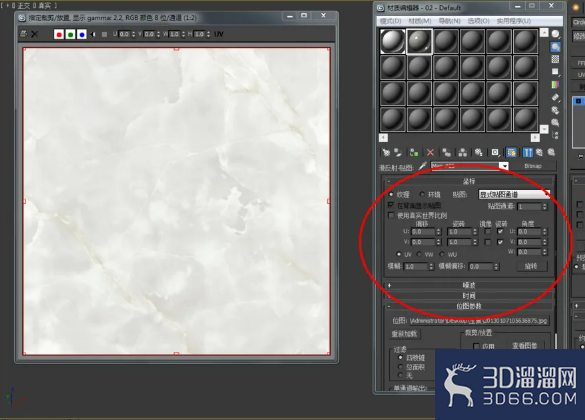Open the 模式(D) menu in material editor

391,21
